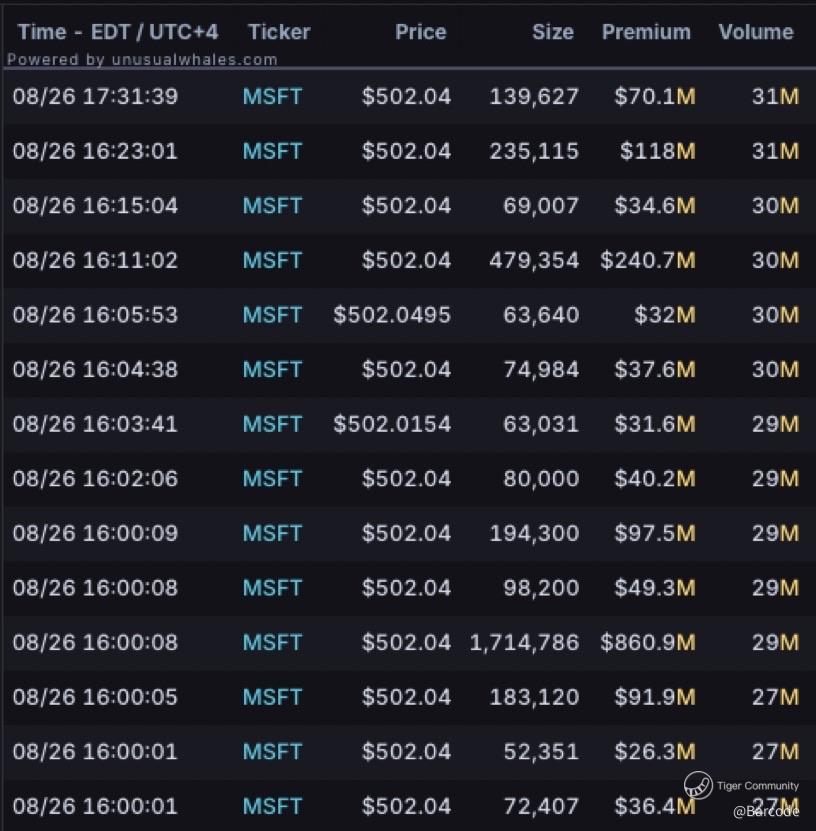Sort by the Volume column header

pos(755,32)
